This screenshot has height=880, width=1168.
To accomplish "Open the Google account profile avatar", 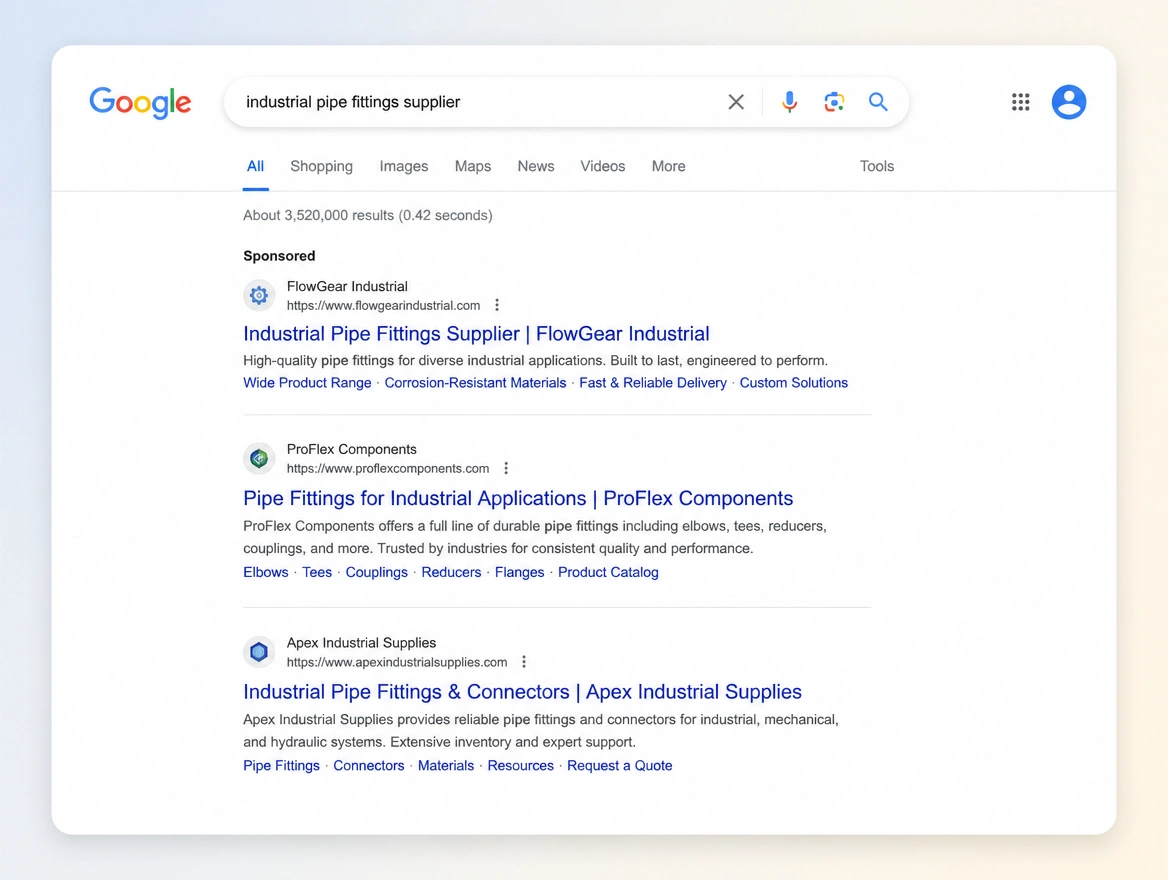I will 1069,102.
